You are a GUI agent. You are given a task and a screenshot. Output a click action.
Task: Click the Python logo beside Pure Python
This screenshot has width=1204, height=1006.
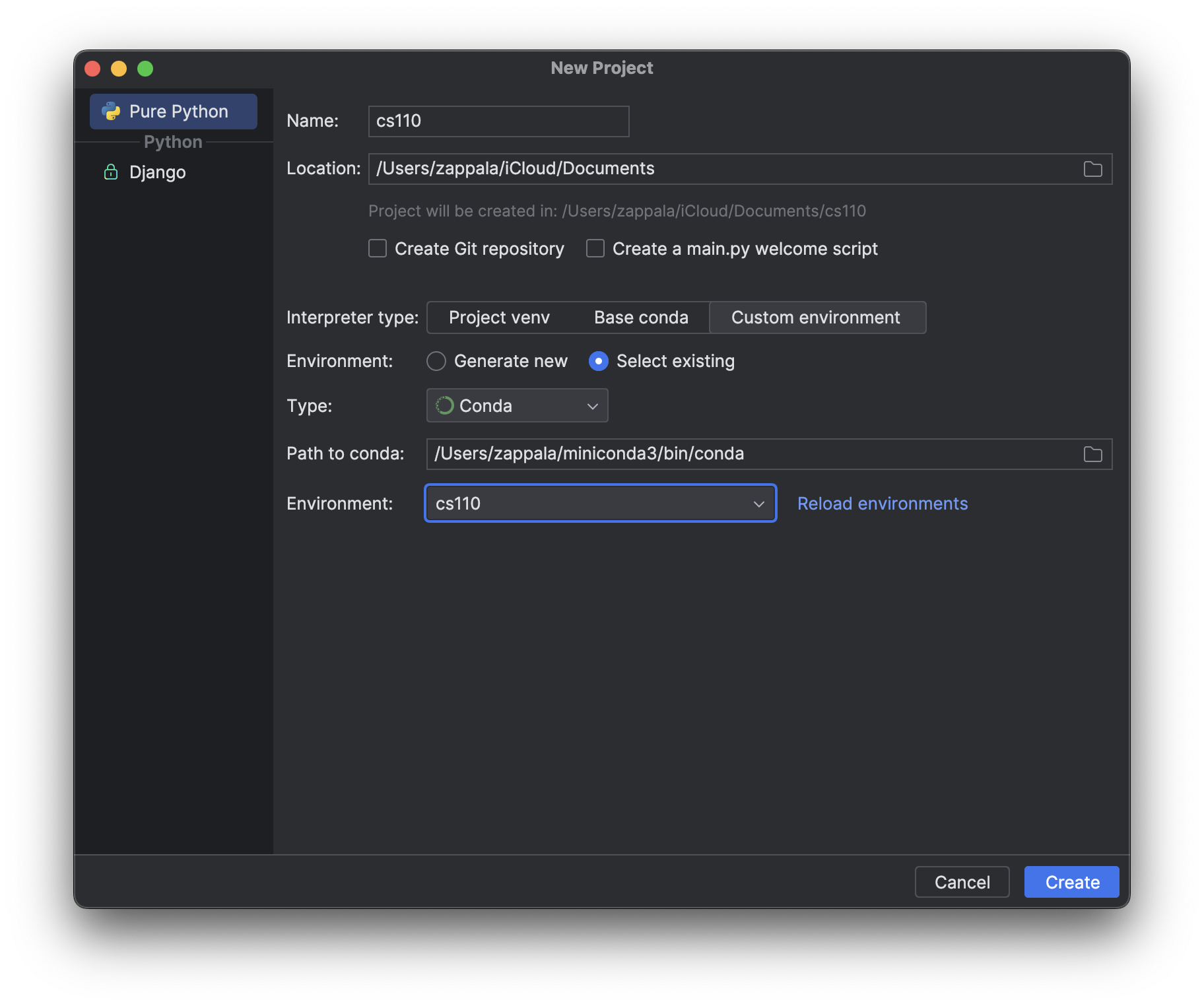coord(111,111)
